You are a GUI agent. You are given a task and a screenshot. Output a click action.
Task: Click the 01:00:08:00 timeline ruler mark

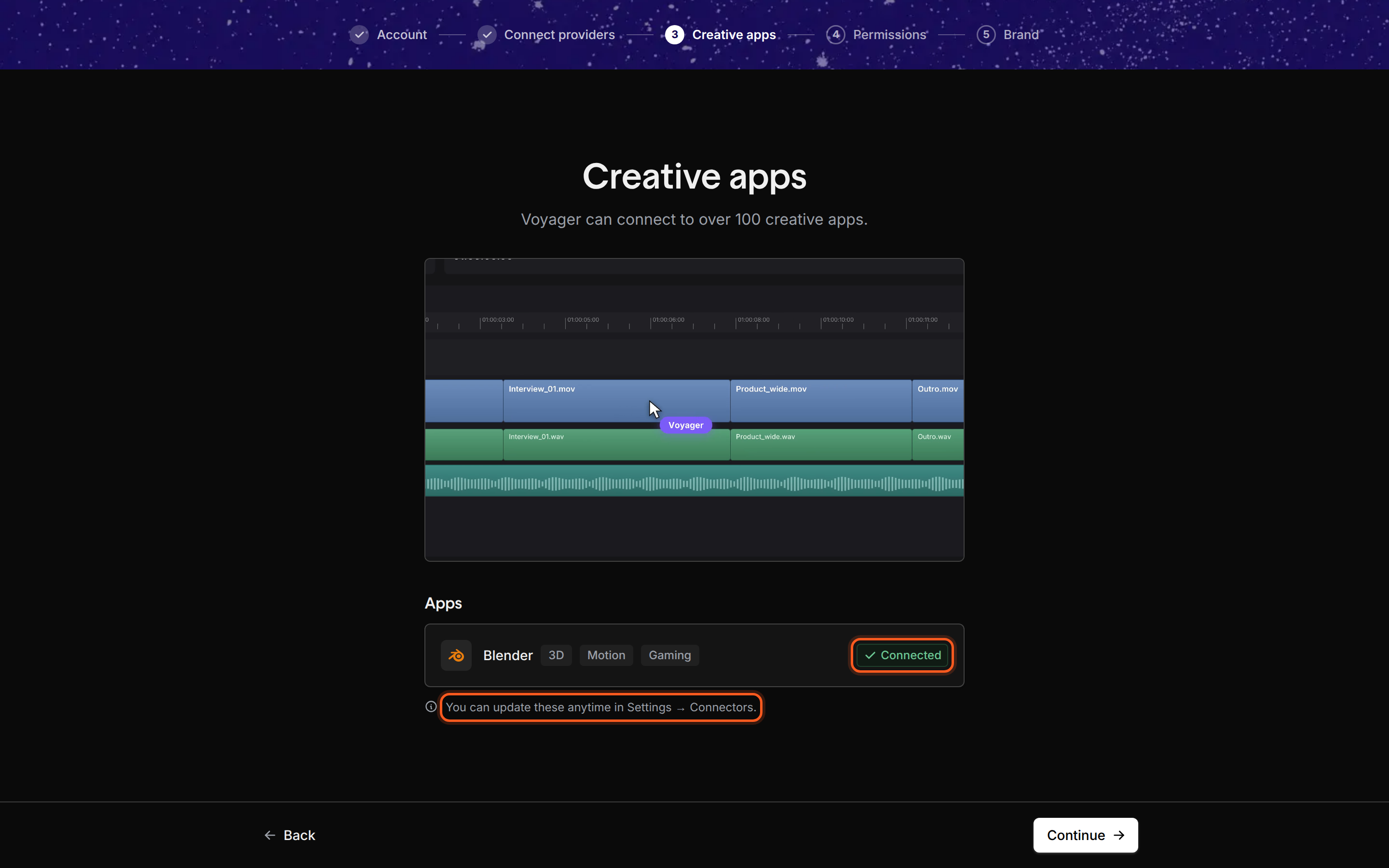pos(753,320)
